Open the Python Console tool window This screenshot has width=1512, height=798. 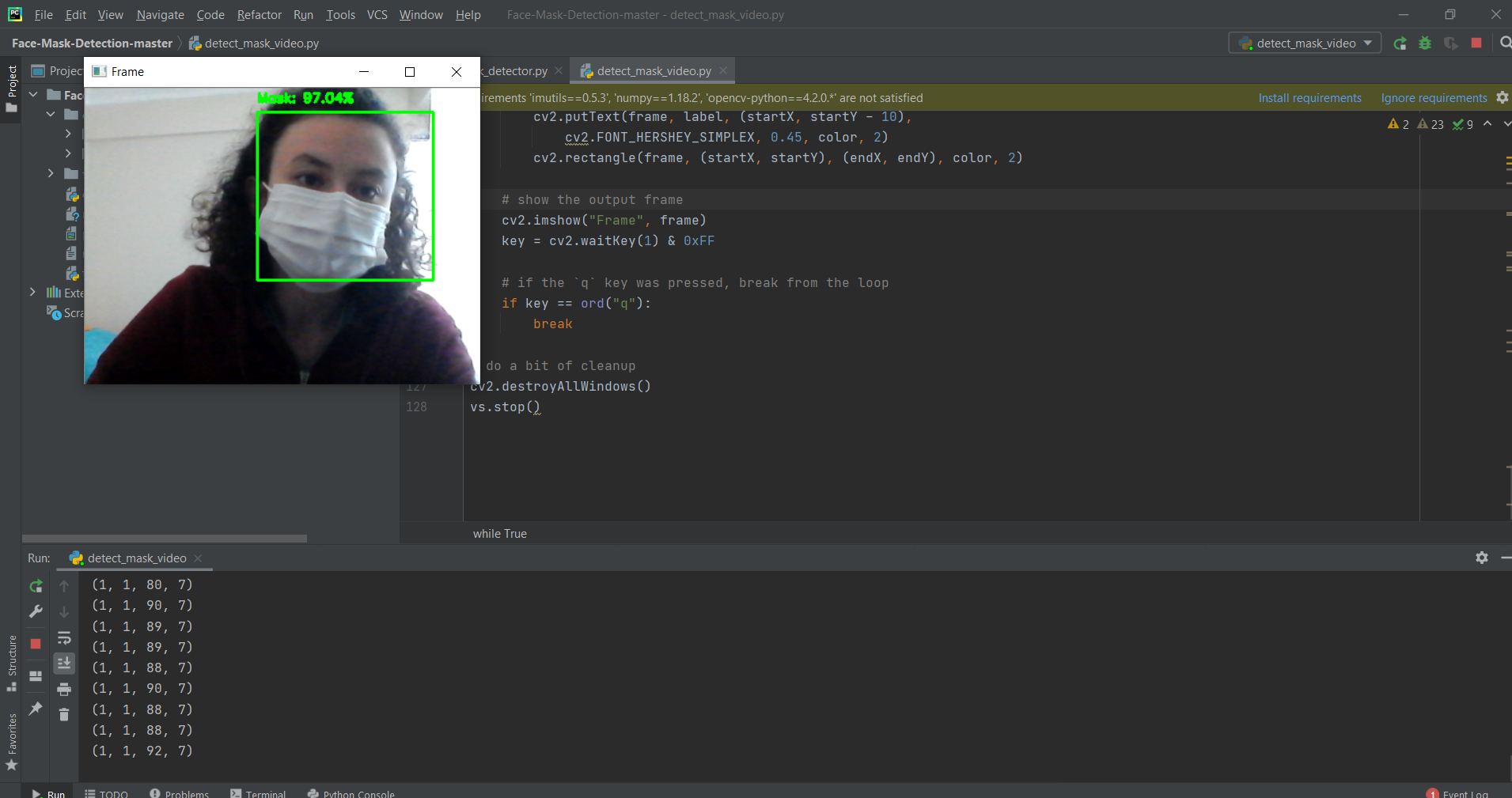click(x=351, y=793)
